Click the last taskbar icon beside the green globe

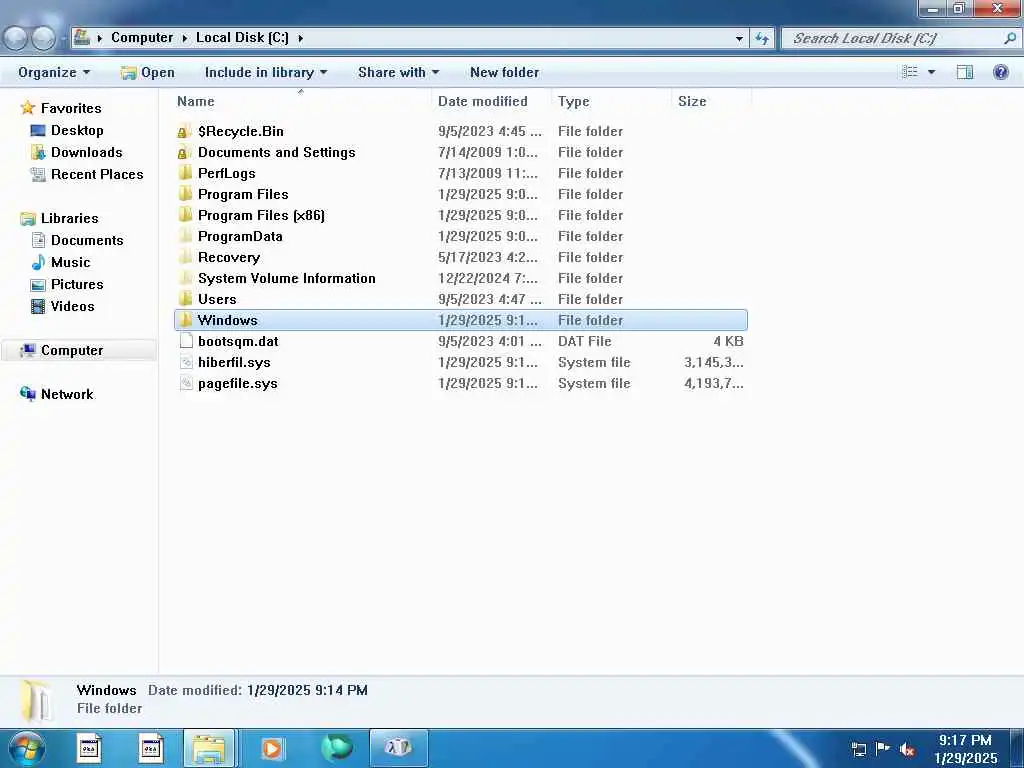[398, 748]
